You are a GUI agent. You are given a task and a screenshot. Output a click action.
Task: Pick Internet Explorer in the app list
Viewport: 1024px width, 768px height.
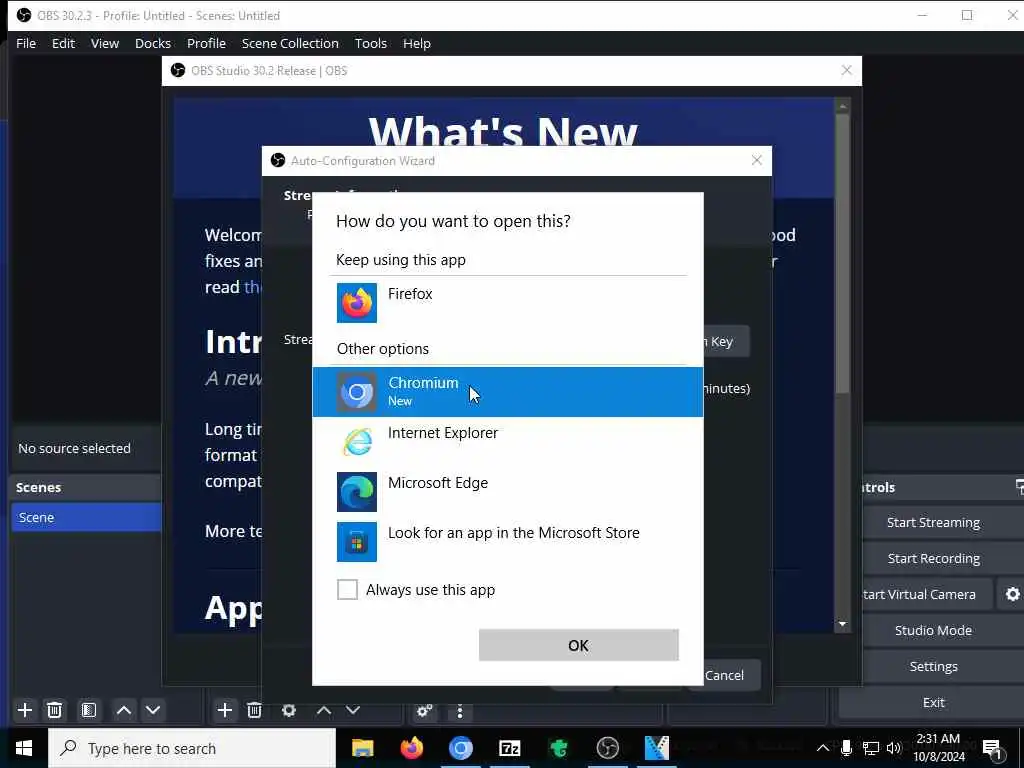pyautogui.click(x=507, y=442)
